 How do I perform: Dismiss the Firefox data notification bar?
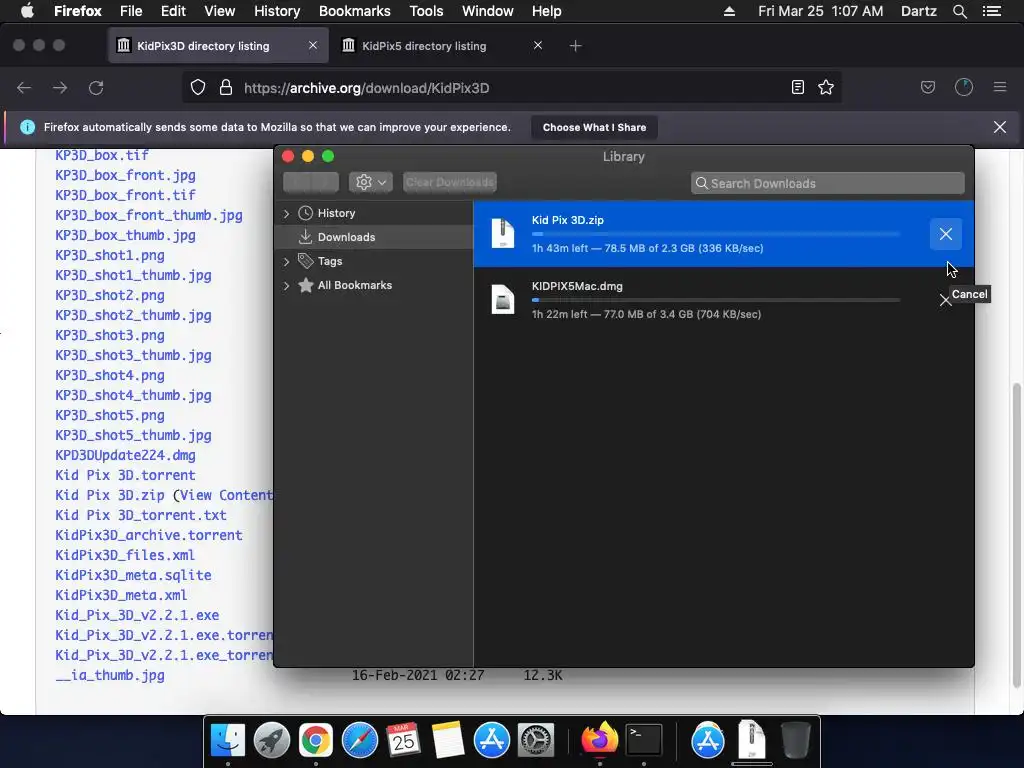pos(1000,127)
